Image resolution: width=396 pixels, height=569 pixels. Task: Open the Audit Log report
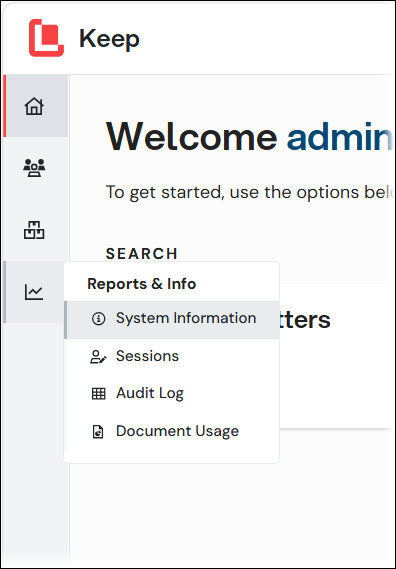(172, 393)
